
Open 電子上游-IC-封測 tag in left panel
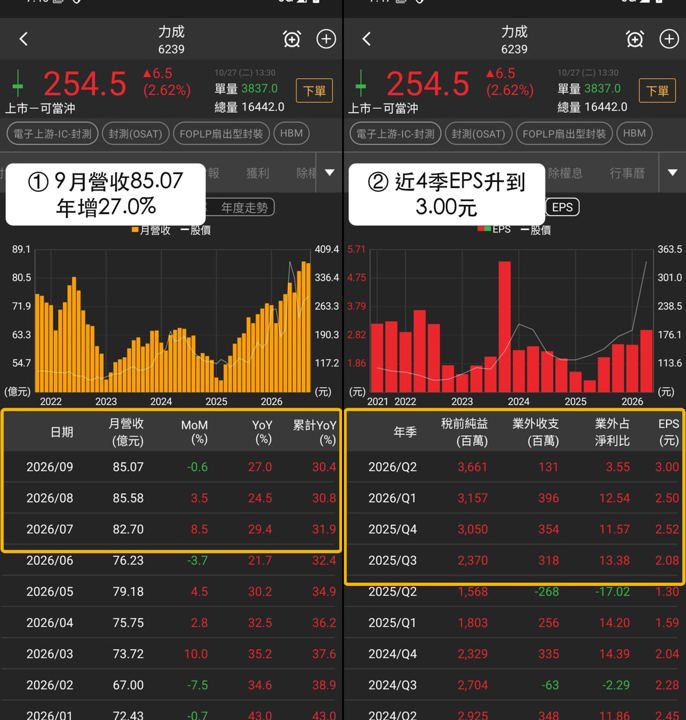(x=52, y=134)
